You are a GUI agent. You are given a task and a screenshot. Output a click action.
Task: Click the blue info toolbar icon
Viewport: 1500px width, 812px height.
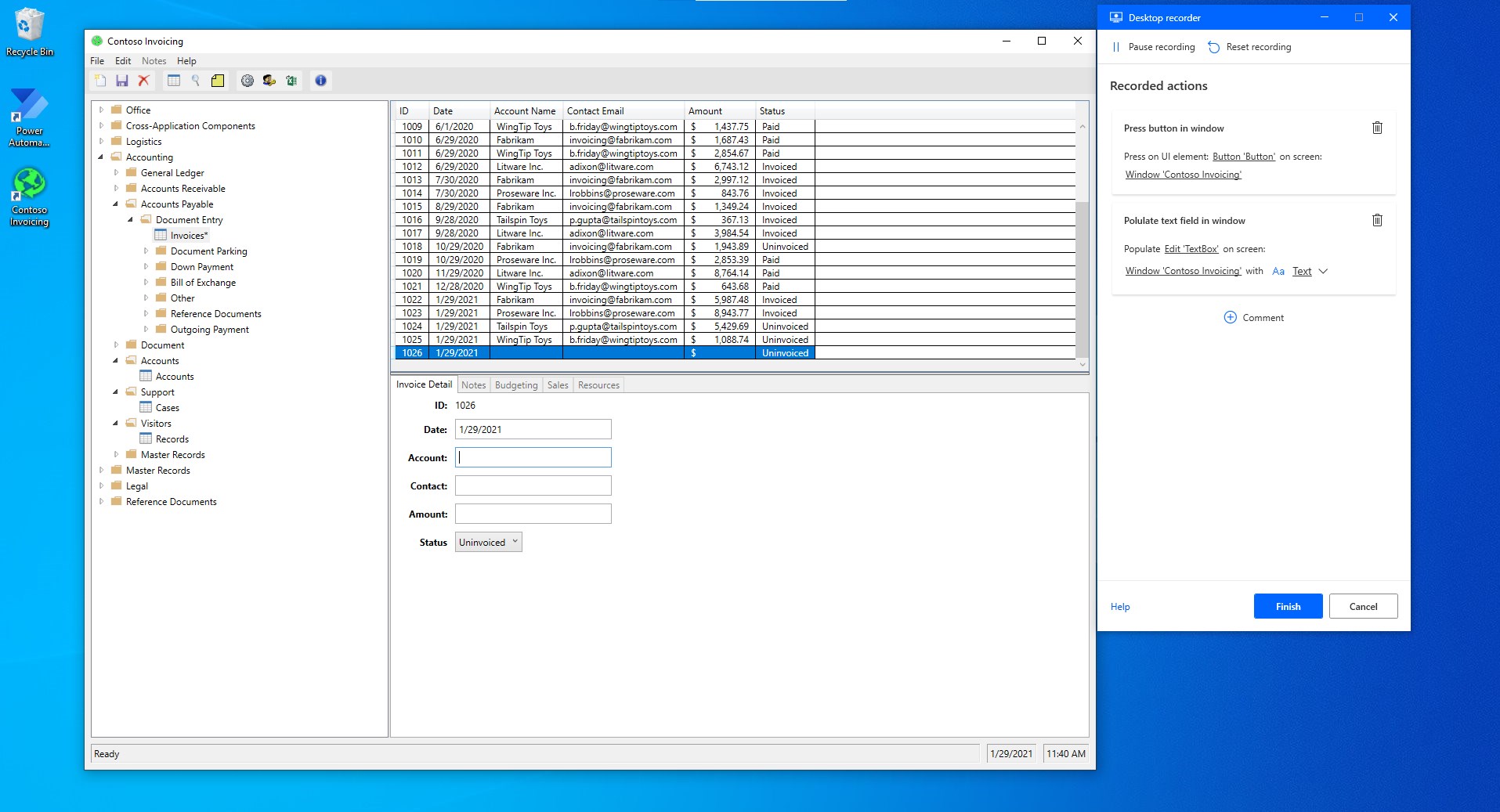(x=320, y=80)
